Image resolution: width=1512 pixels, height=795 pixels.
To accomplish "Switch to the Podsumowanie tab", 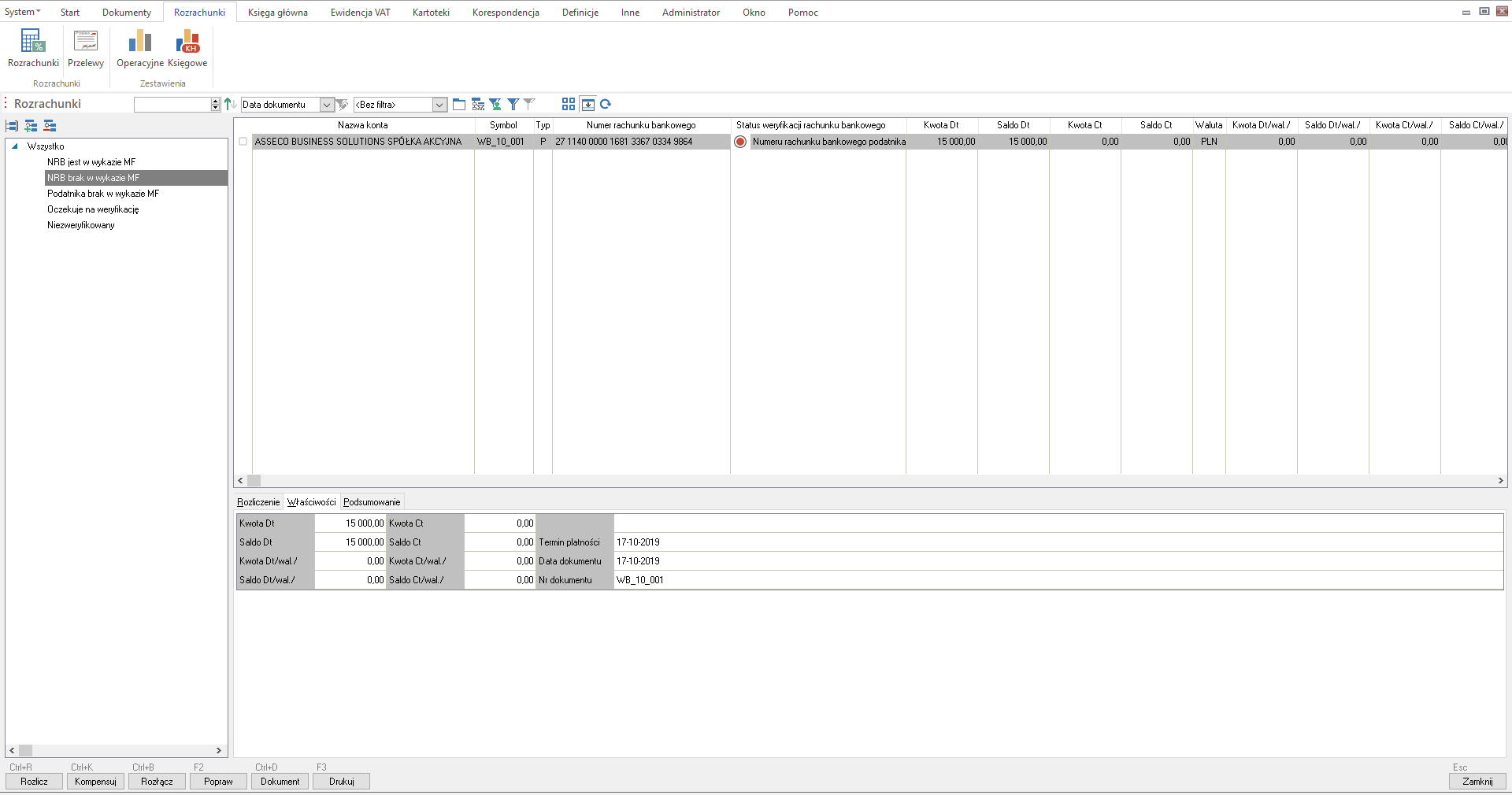I will click(x=372, y=502).
